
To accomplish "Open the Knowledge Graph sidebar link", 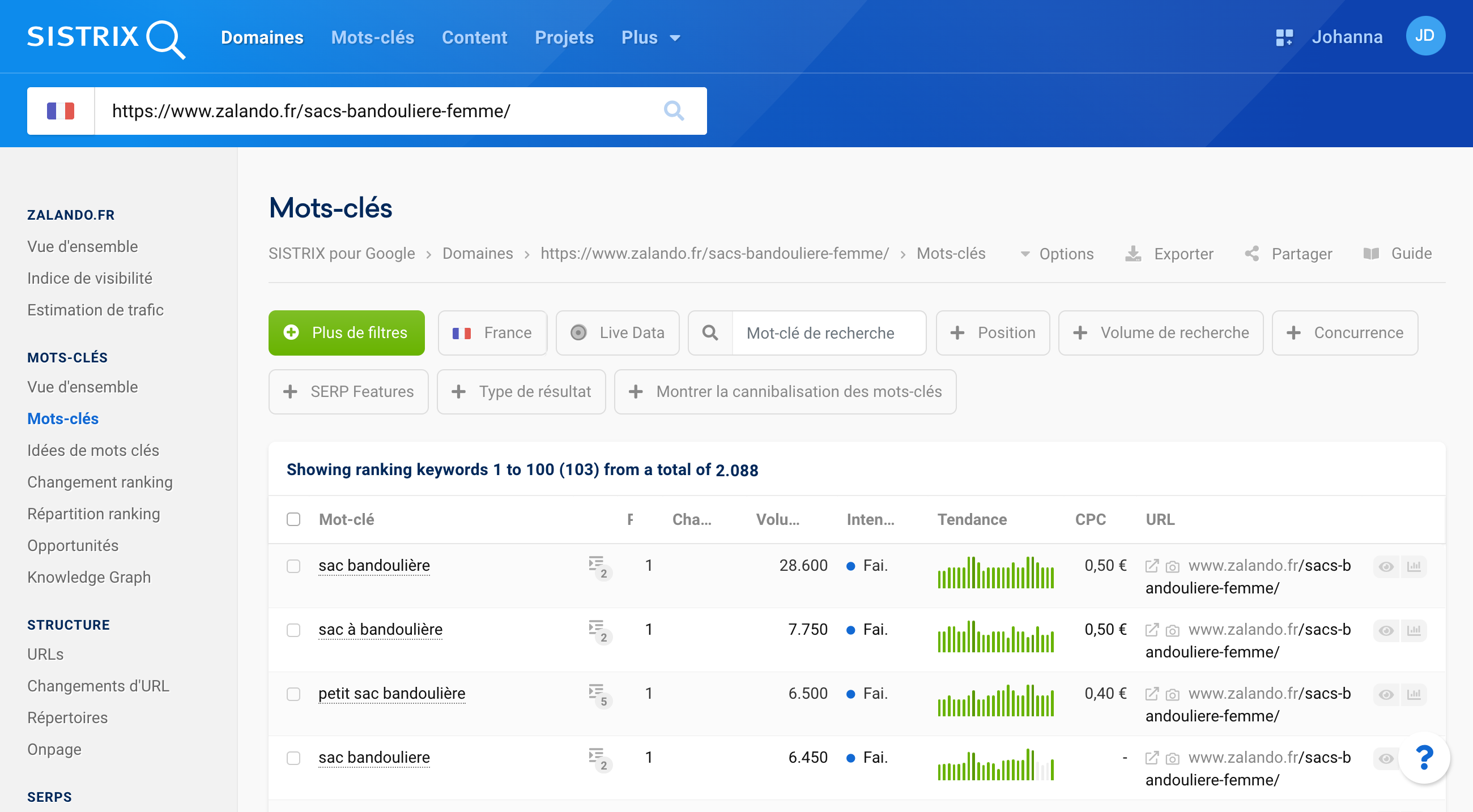I will [x=89, y=577].
